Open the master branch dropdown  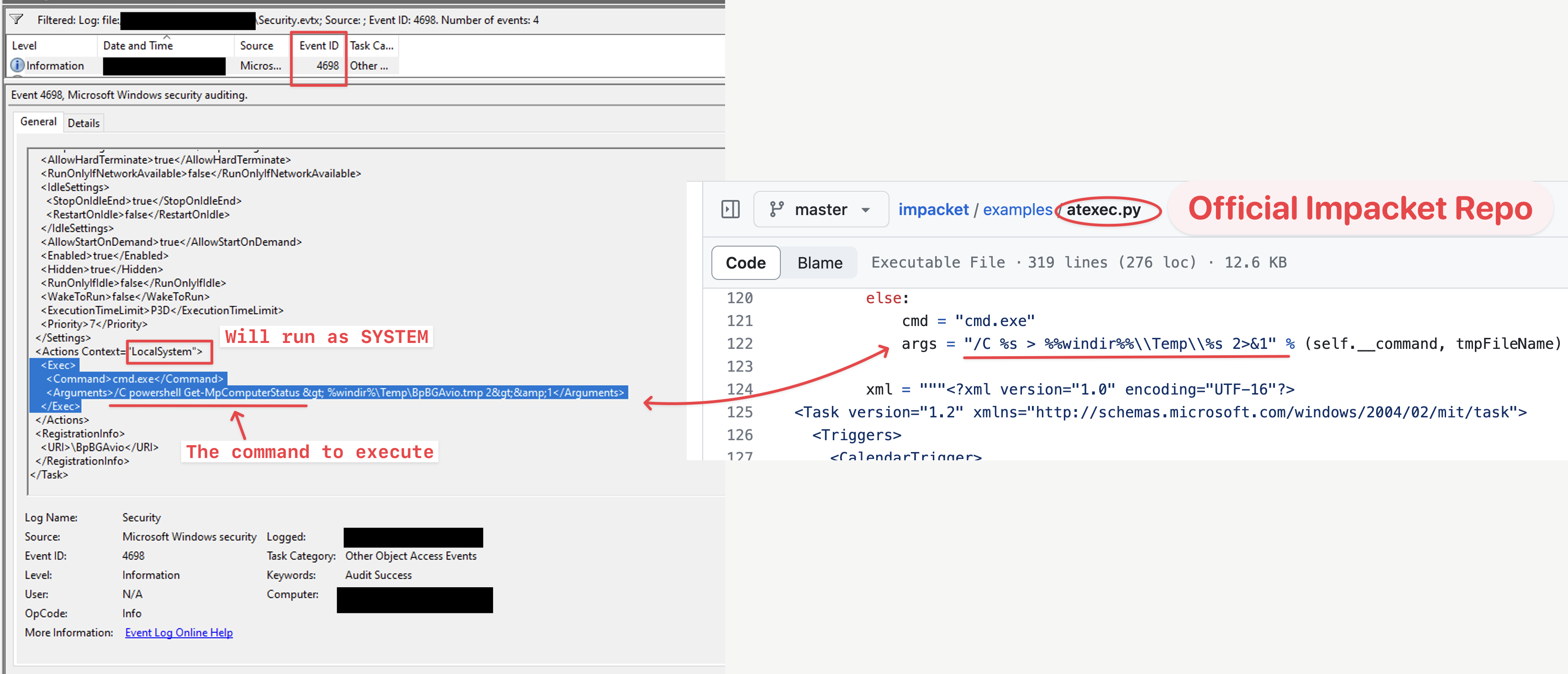coord(821,209)
